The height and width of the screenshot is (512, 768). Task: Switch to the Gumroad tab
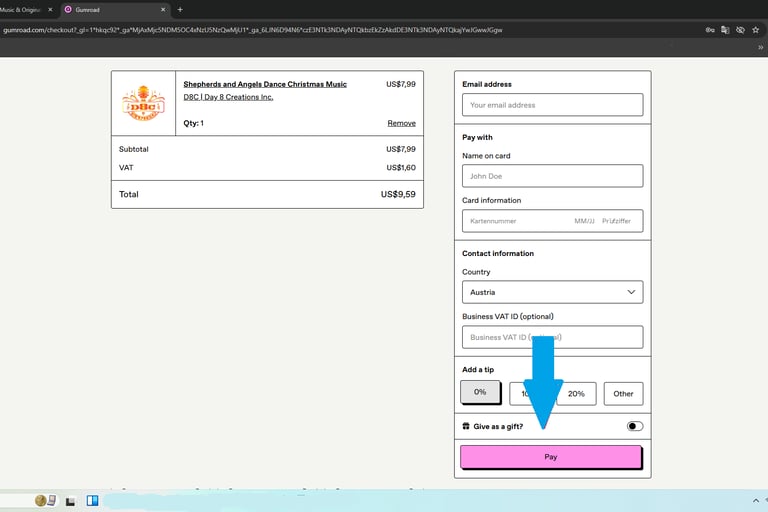pos(115,10)
